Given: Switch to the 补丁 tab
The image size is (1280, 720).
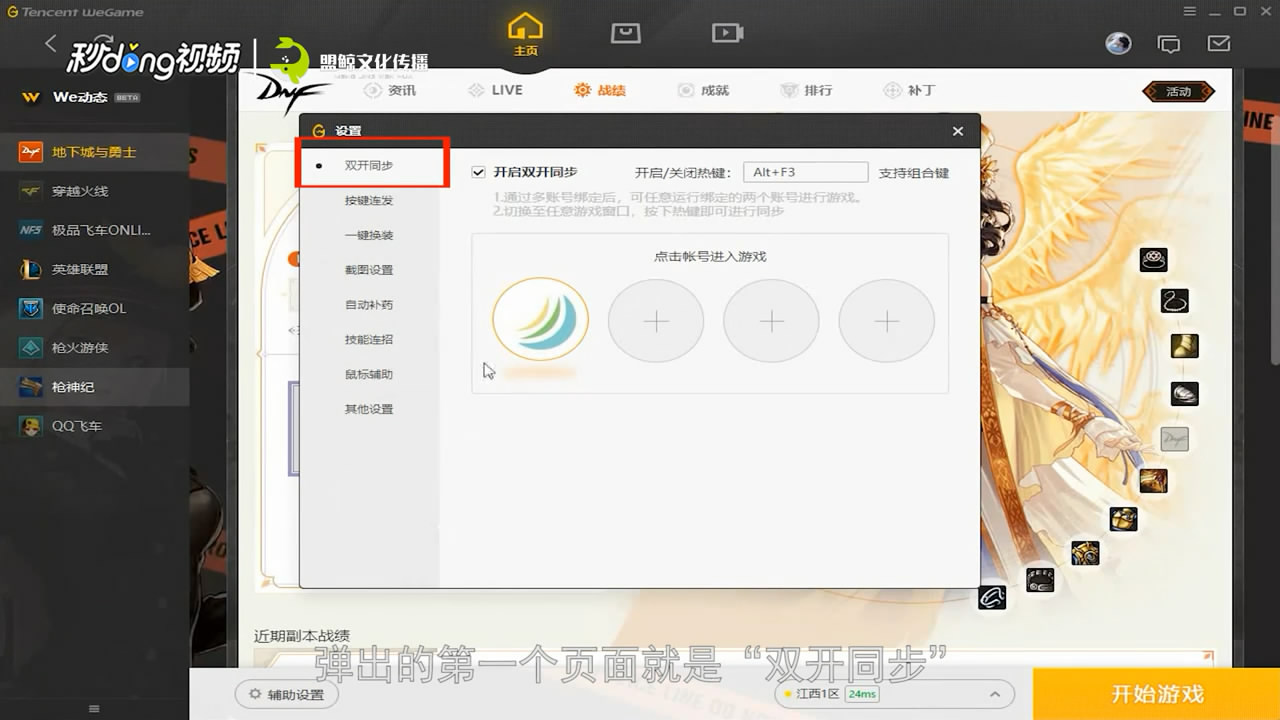Looking at the screenshot, I should 909,90.
